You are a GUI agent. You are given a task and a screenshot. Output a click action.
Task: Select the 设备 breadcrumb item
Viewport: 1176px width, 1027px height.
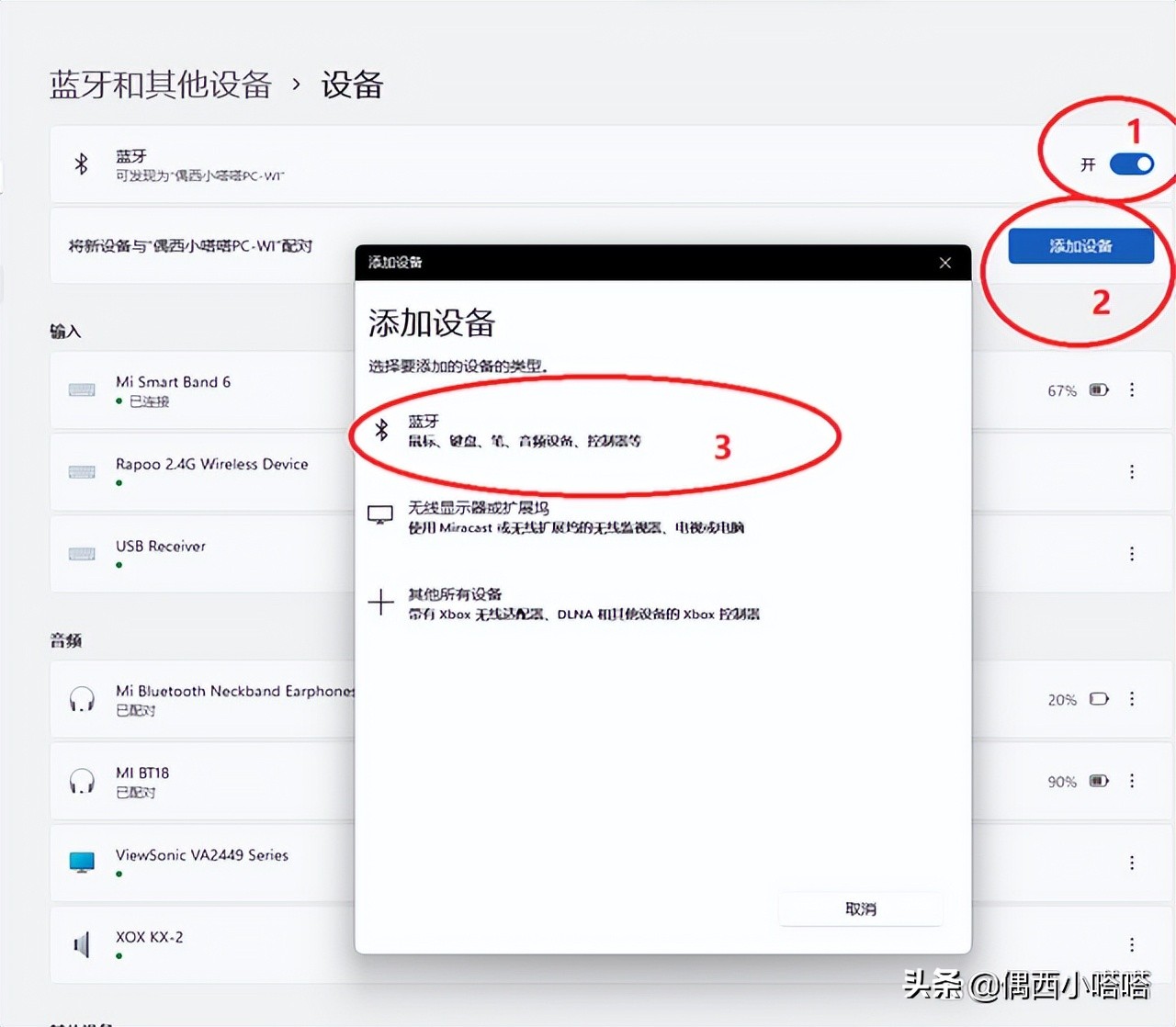pyautogui.click(x=350, y=85)
